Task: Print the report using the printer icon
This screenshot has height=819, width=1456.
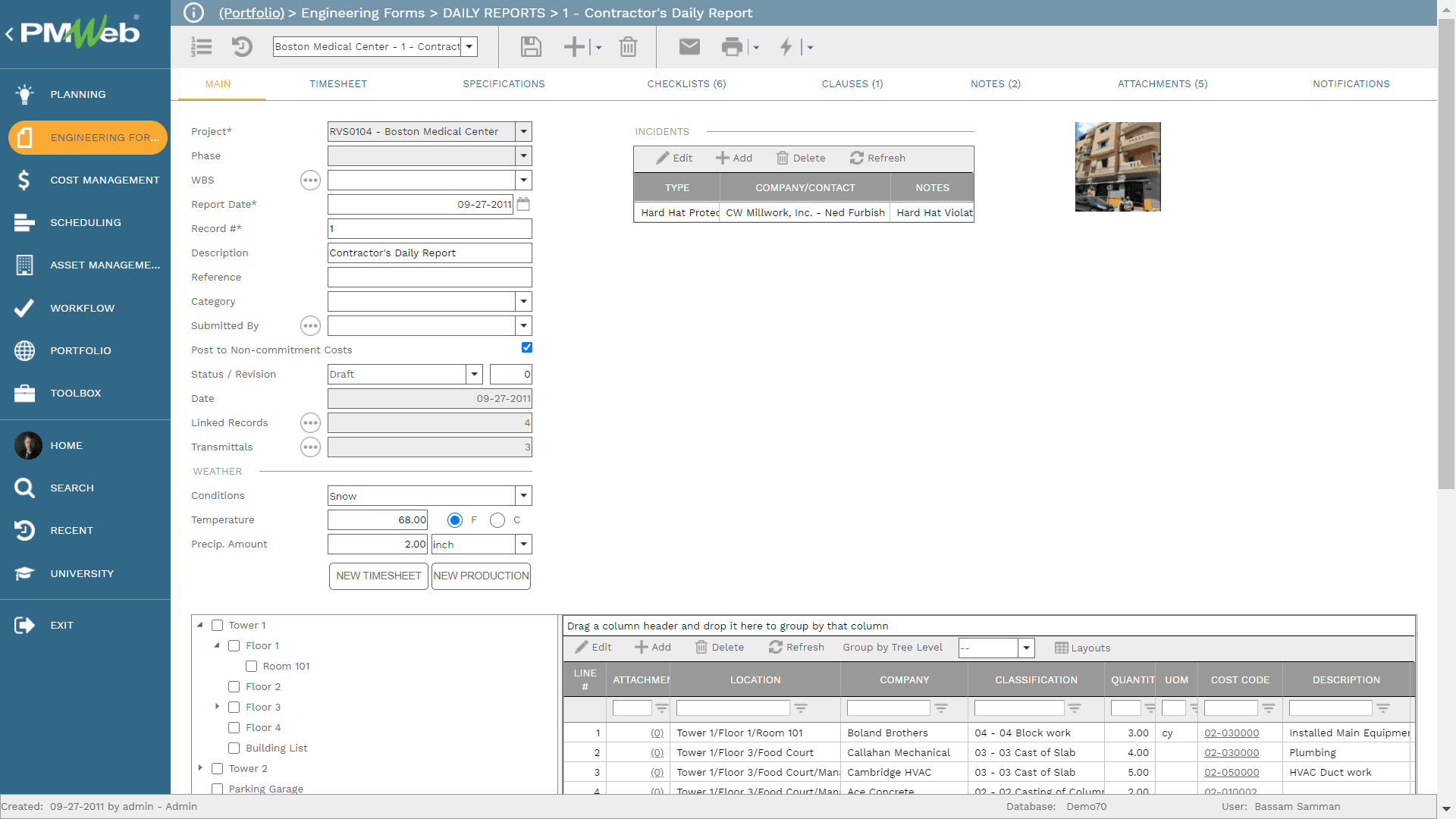Action: 732,46
